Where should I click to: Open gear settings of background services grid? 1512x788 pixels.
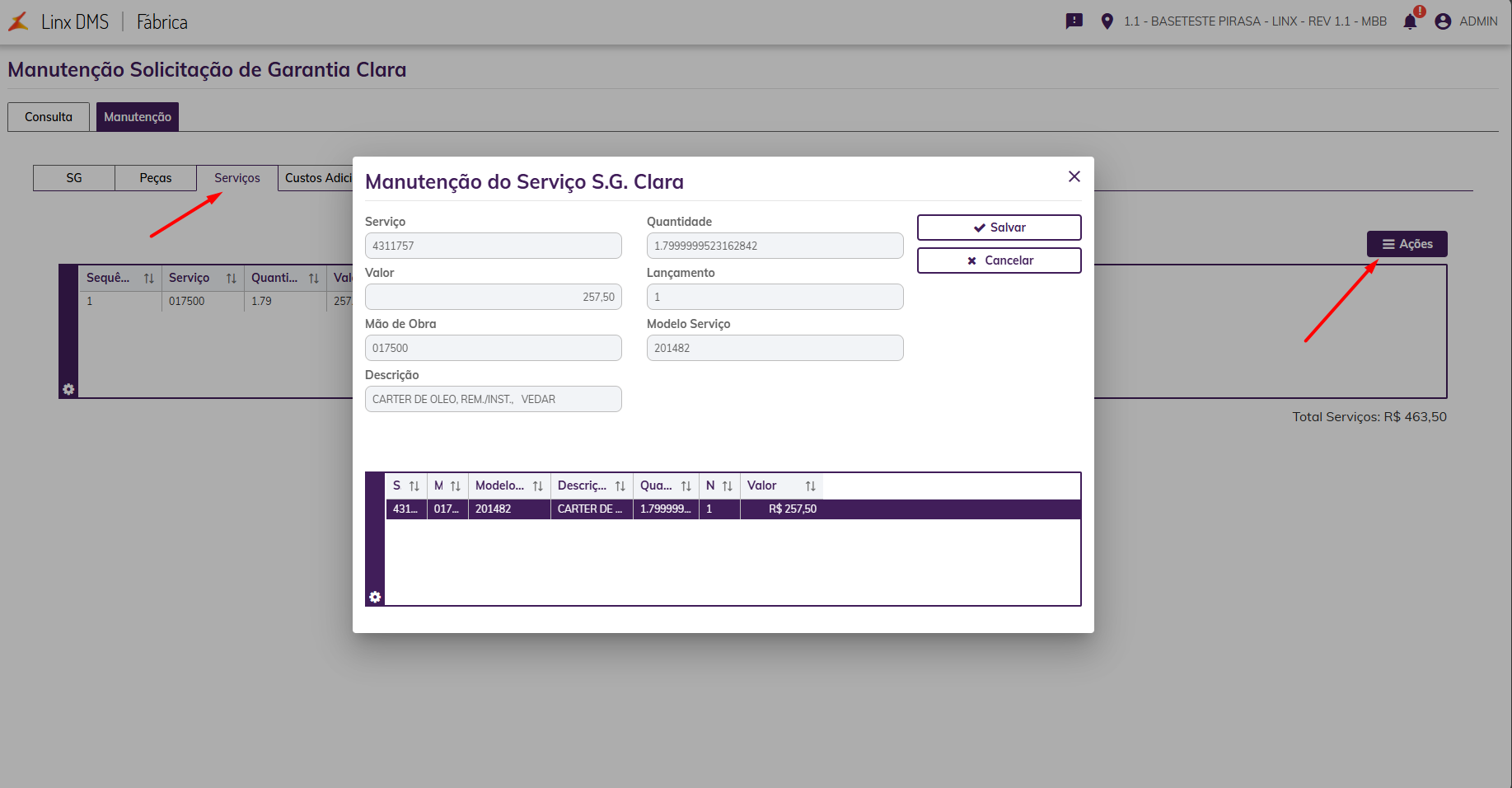coord(68,389)
